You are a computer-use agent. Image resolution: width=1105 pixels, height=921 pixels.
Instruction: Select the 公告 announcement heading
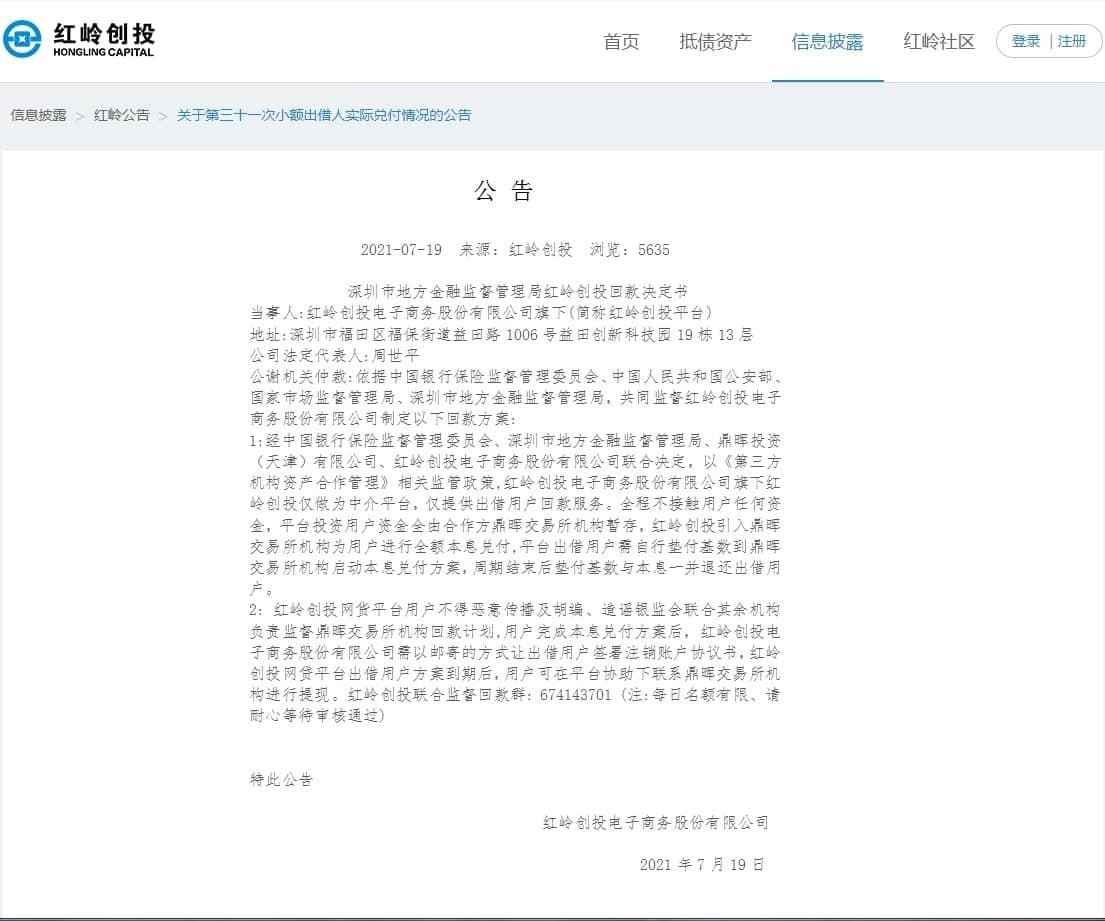[x=503, y=190]
